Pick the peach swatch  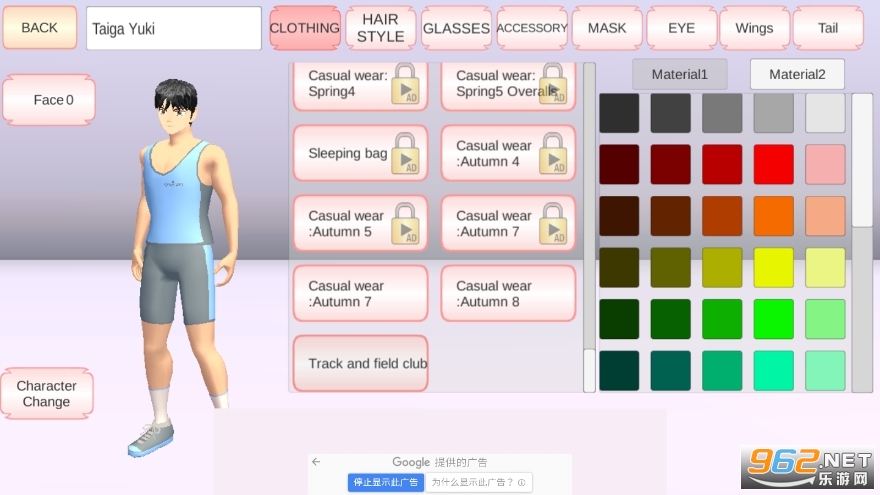click(826, 216)
